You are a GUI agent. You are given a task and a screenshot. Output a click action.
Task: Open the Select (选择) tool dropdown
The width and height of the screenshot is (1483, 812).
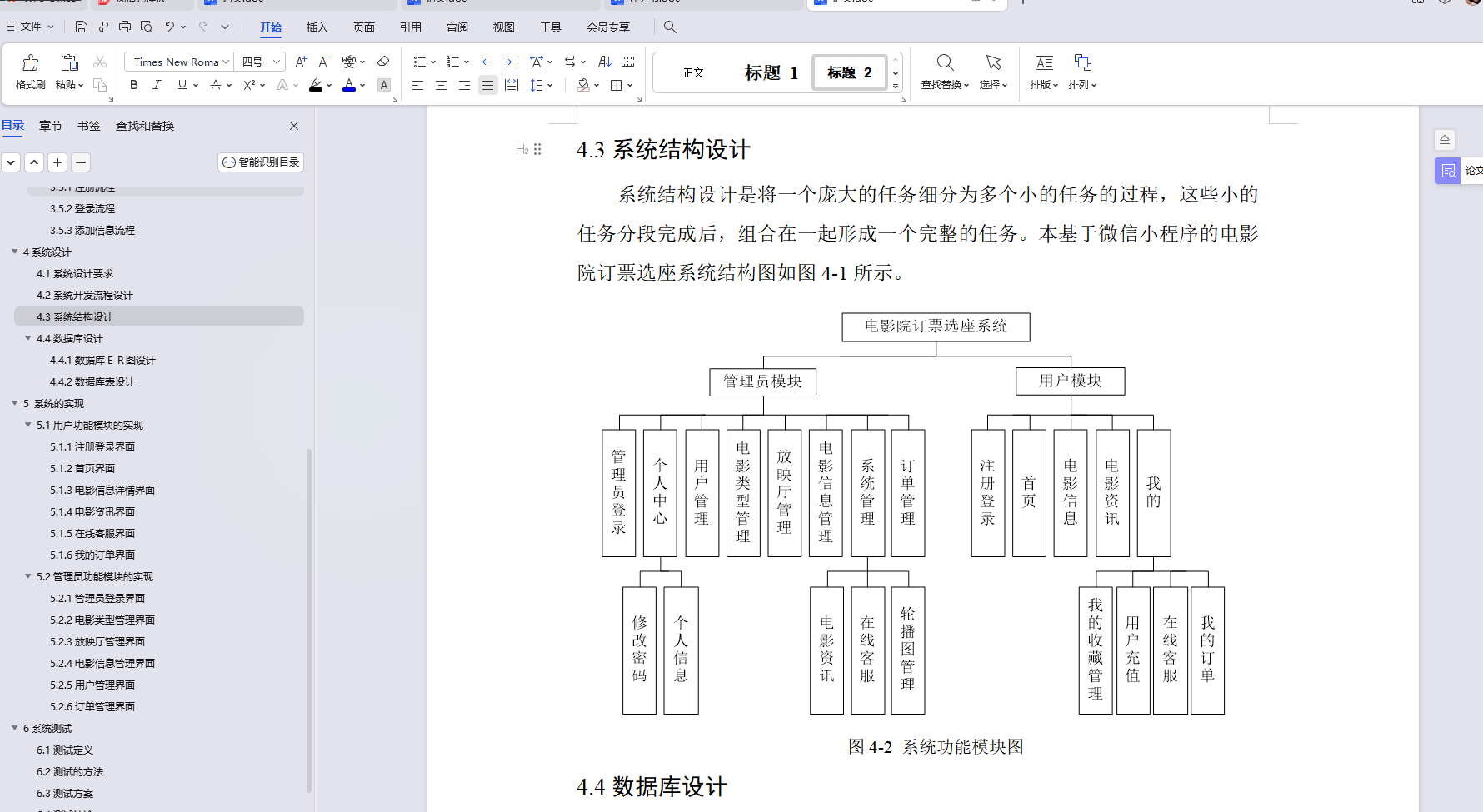pyautogui.click(x=993, y=72)
